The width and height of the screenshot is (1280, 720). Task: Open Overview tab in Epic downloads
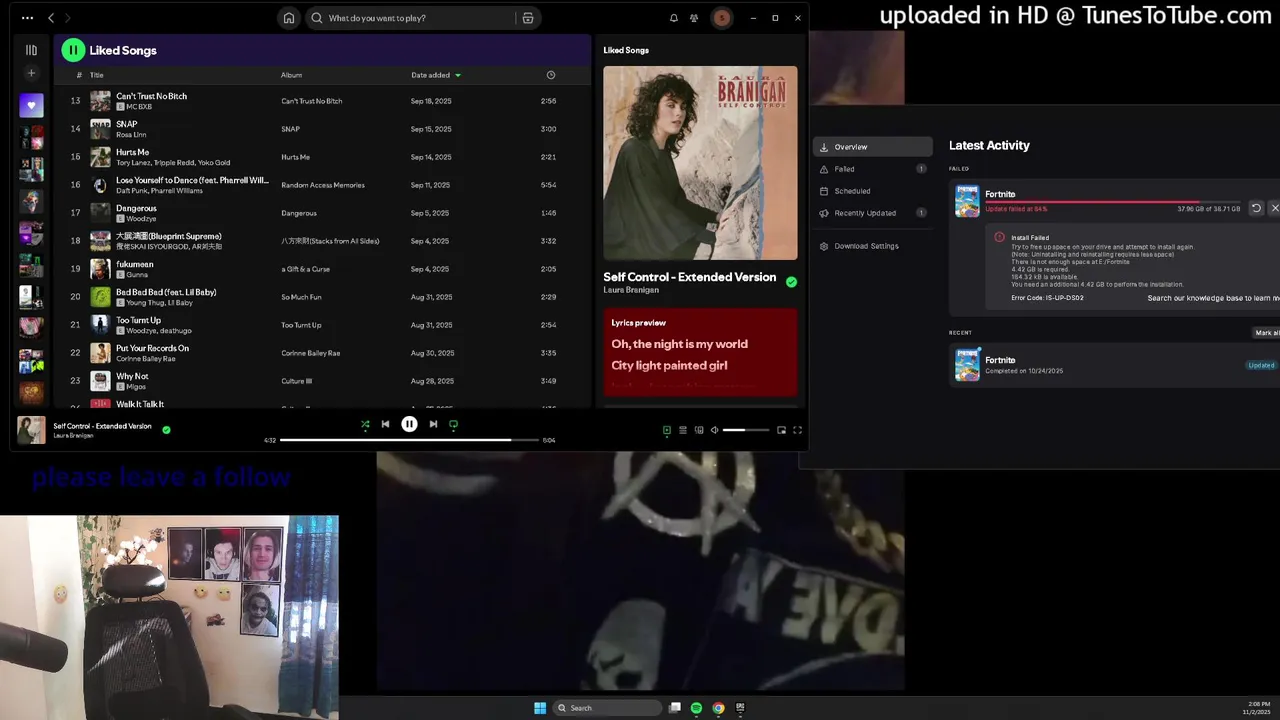[x=873, y=147]
